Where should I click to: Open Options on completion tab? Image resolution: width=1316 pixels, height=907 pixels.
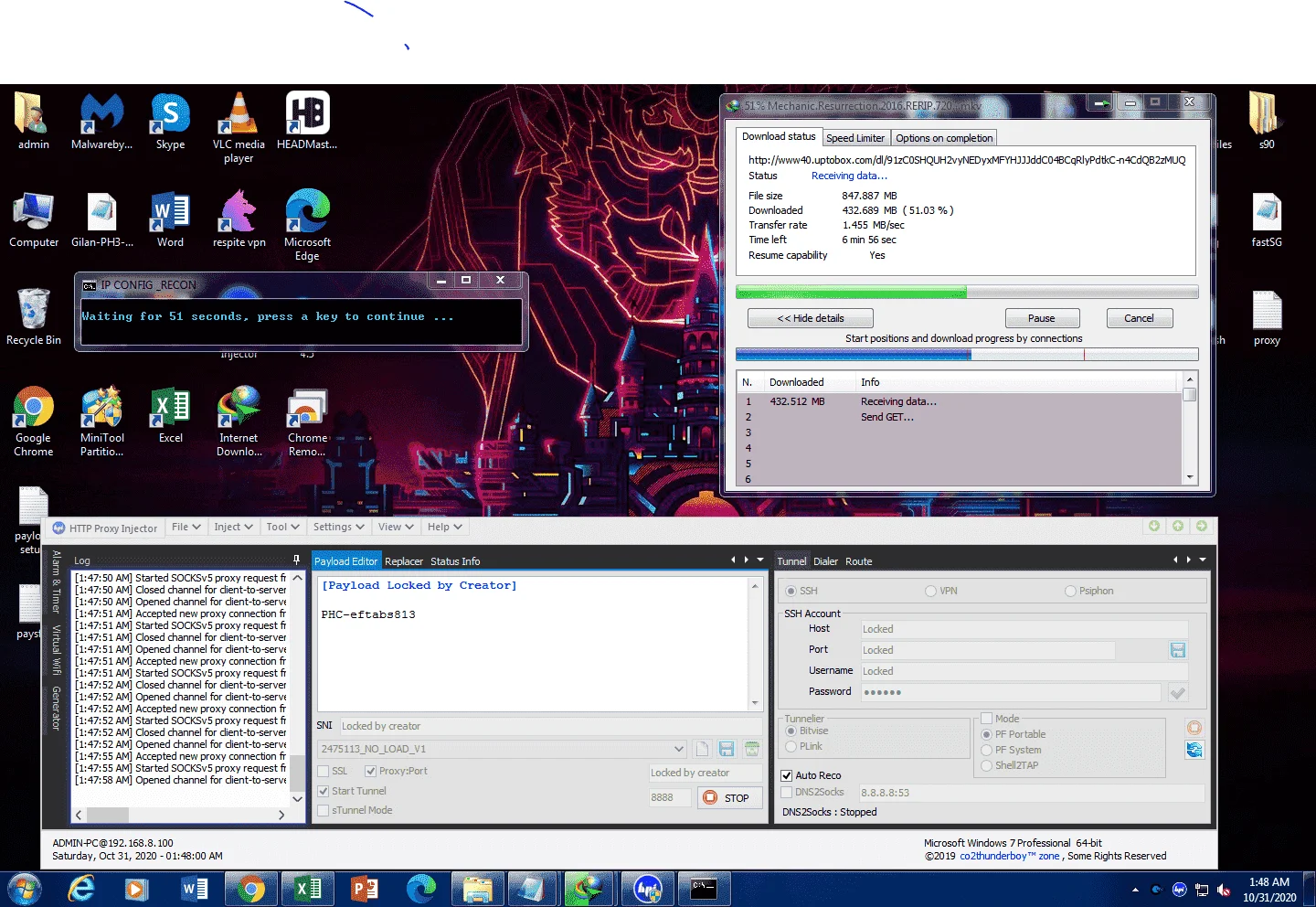[944, 138]
